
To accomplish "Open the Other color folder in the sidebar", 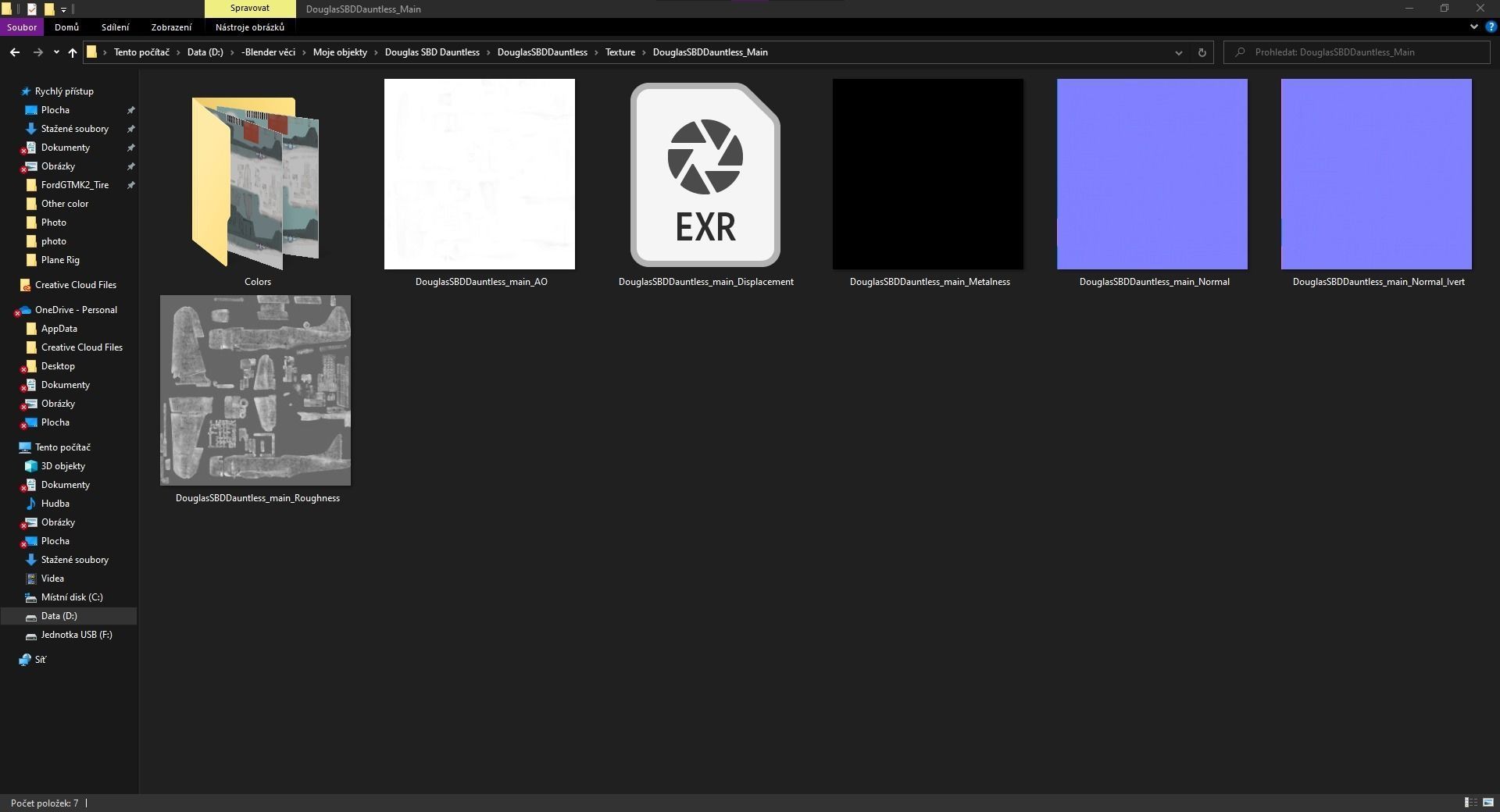I will click(65, 204).
